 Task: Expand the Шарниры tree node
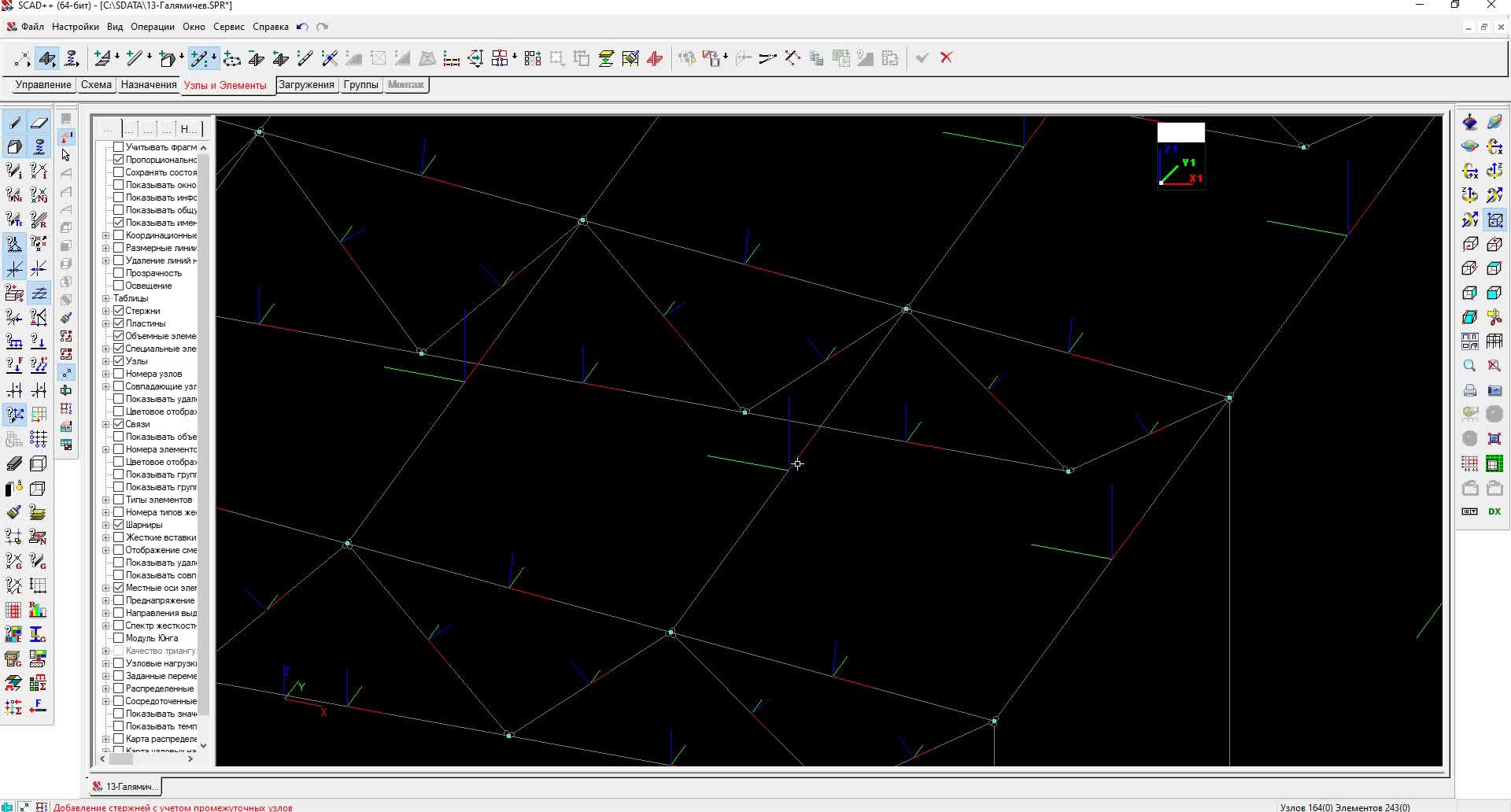[106, 525]
